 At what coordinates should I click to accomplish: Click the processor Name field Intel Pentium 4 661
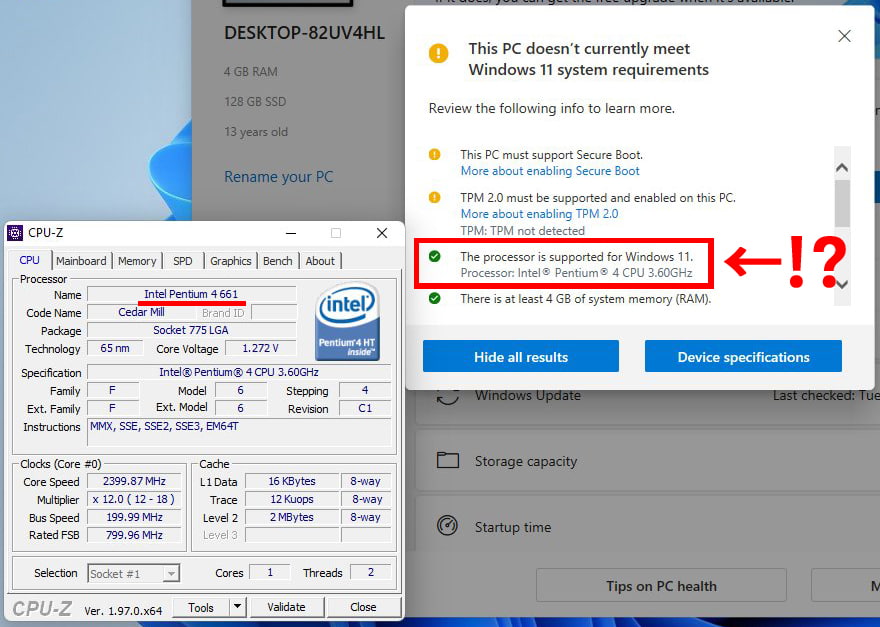[191, 294]
